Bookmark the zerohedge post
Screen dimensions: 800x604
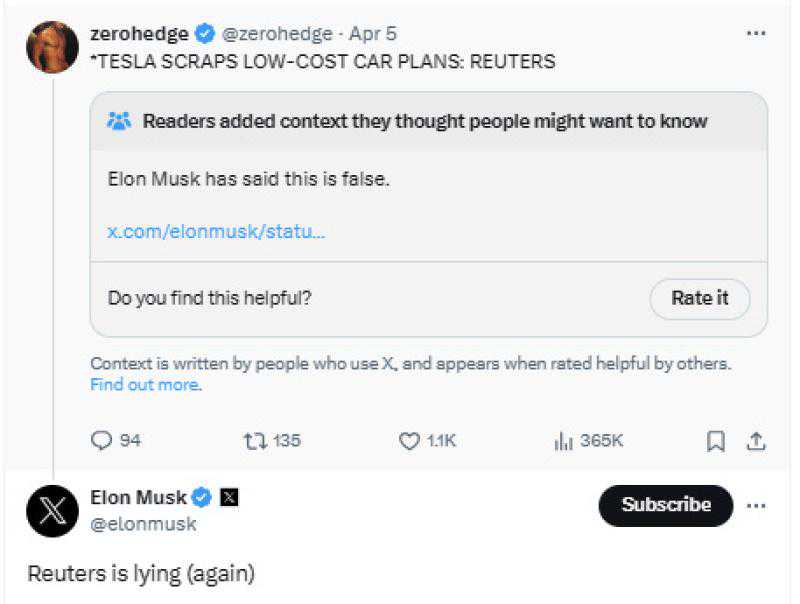(716, 441)
